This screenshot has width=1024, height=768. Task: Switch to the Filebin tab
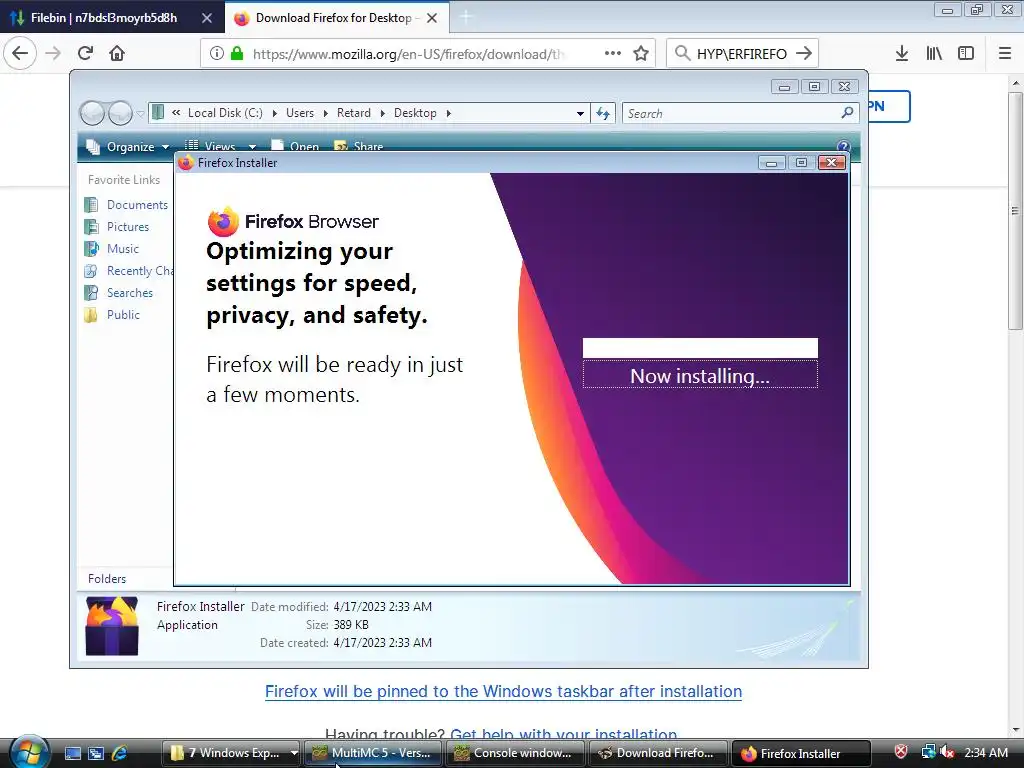[104, 18]
